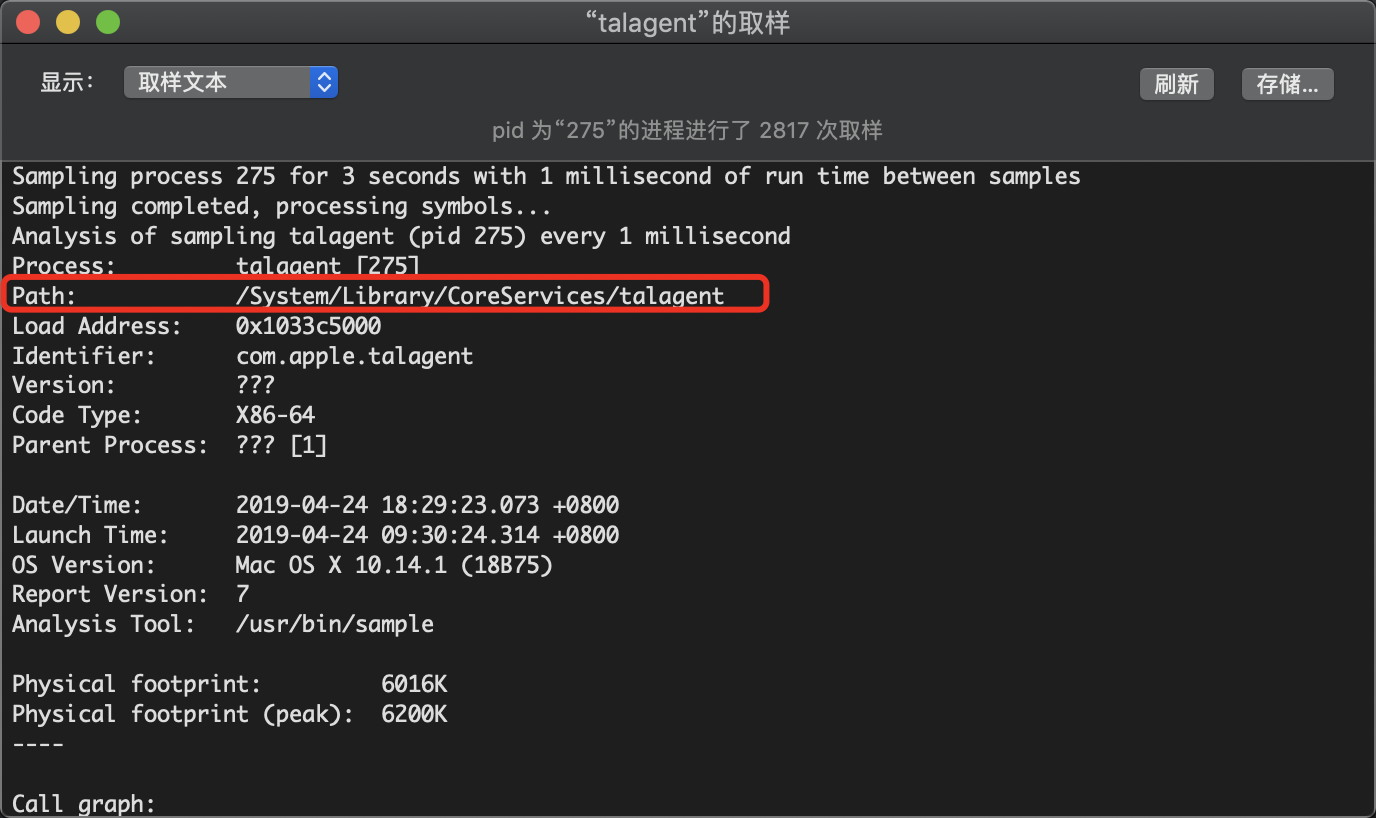
Task: Click the Call graph: heading
Action: [84, 804]
